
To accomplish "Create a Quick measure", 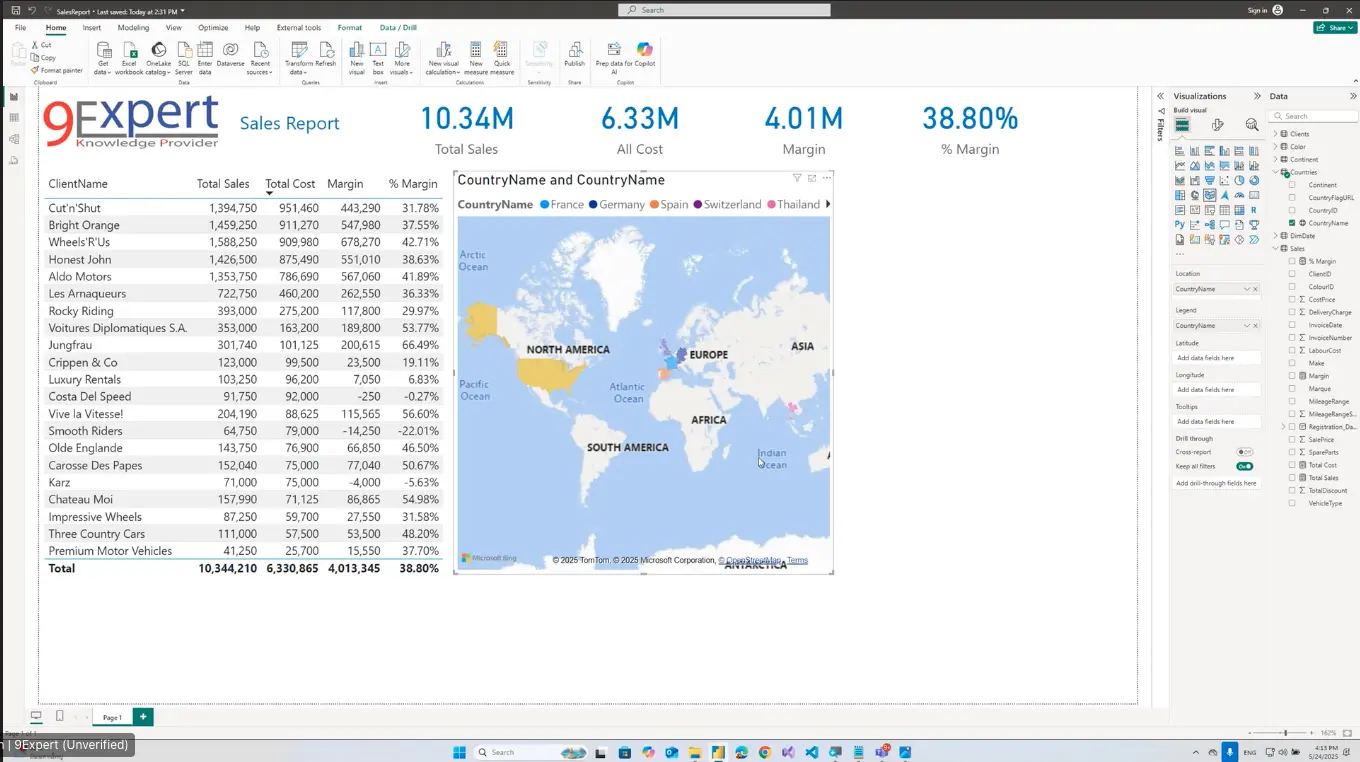I will click(x=502, y=58).
